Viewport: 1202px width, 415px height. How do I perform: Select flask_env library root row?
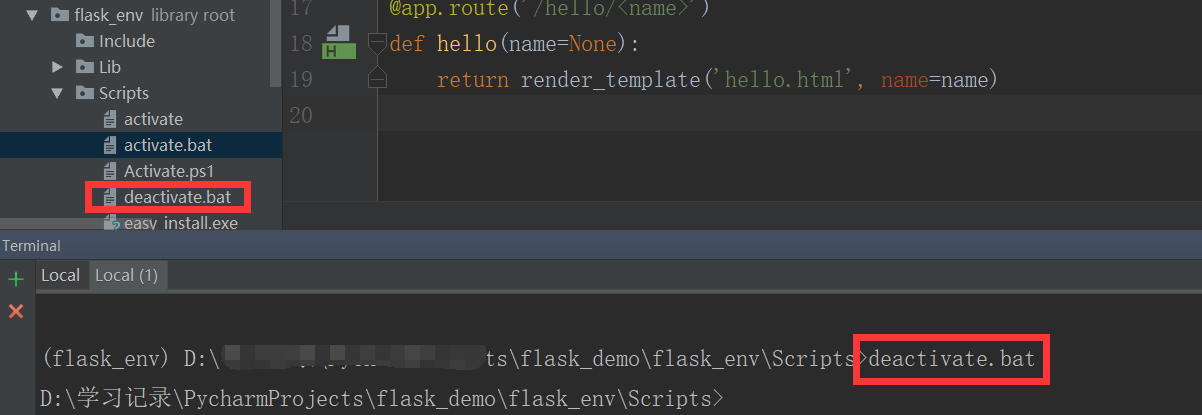pyautogui.click(x=135, y=15)
